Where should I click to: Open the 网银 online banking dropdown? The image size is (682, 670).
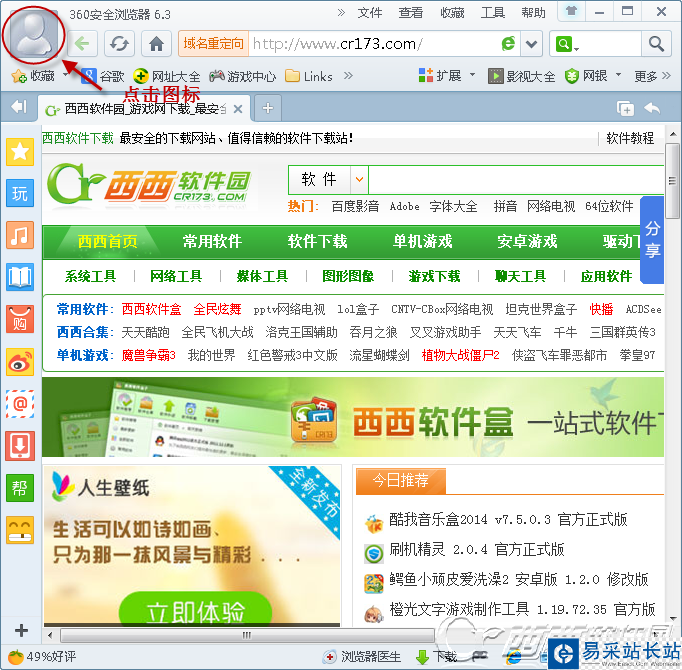593,76
